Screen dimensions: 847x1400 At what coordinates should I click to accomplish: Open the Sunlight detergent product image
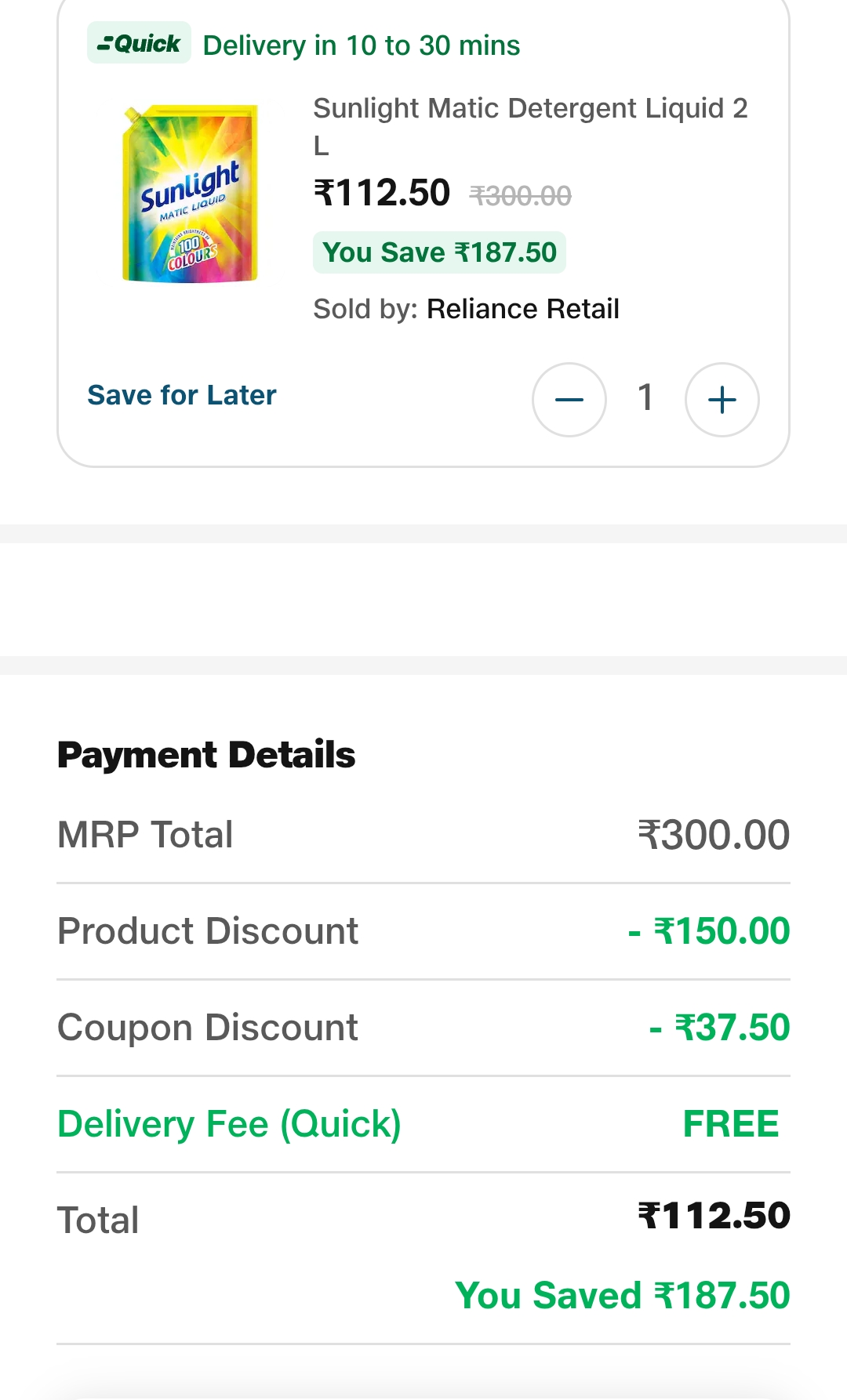pos(190,194)
